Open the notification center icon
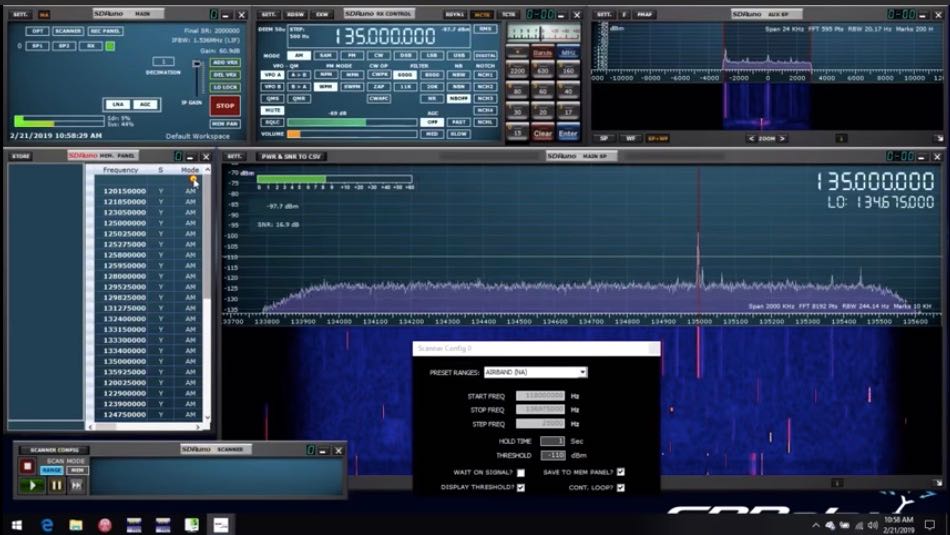This screenshot has height=535, width=950. click(x=930, y=525)
